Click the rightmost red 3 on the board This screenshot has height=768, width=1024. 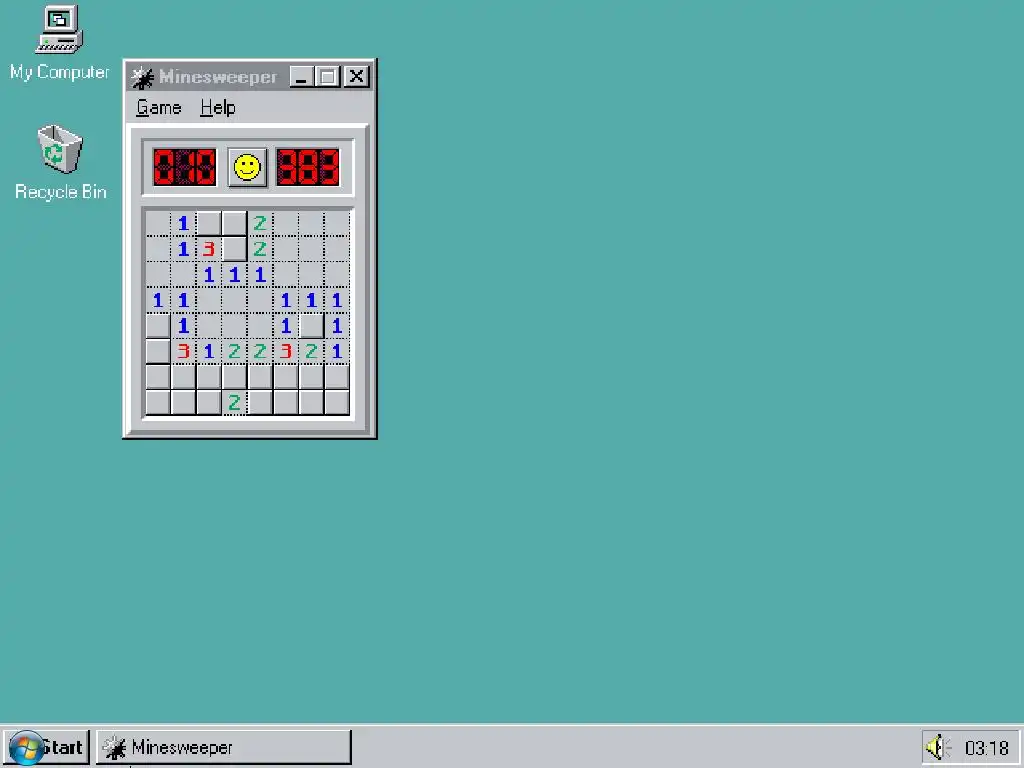pos(286,351)
